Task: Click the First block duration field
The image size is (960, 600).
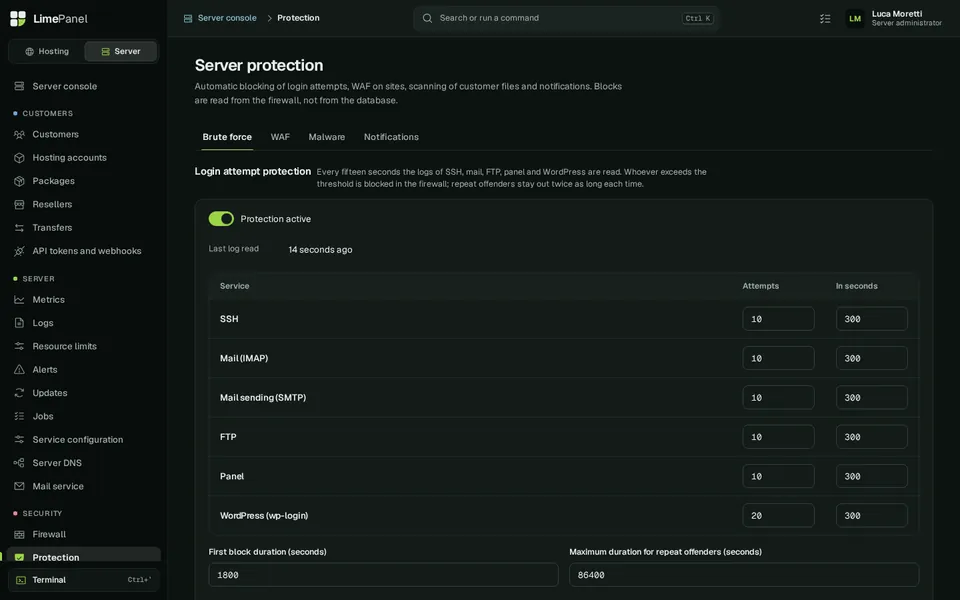Action: point(383,575)
